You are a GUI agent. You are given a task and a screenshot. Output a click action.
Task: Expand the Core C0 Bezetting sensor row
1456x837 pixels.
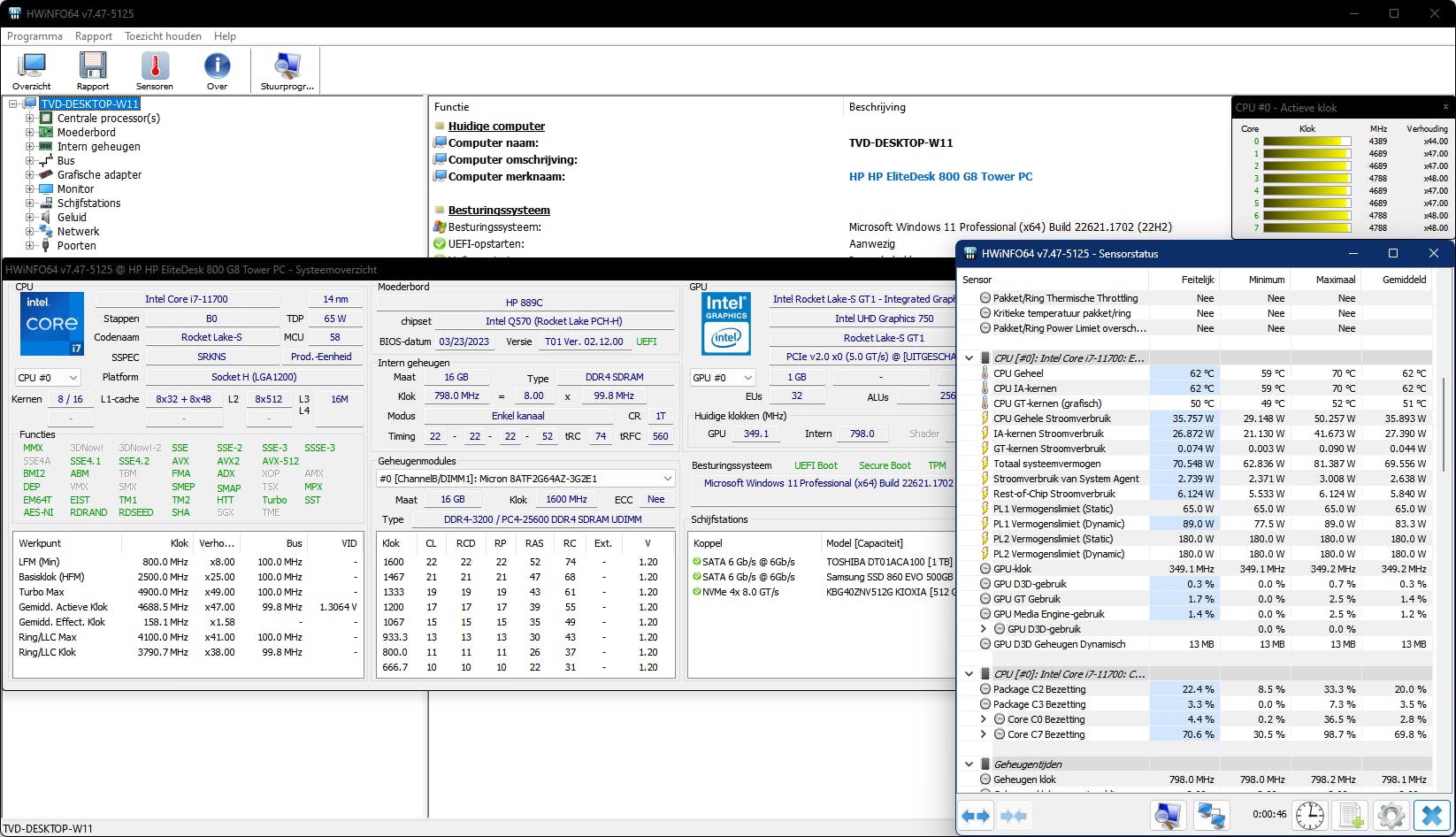984,719
